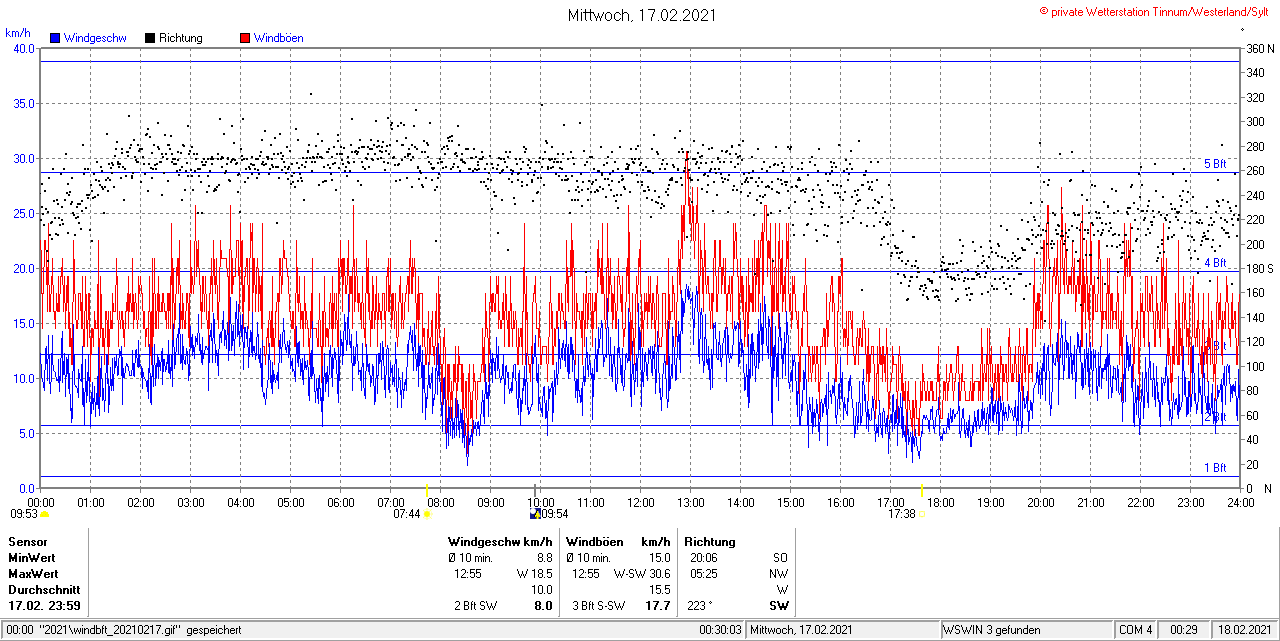Viewport: 1280px width, 641px height.
Task: Click the 'Durchschnitt' row label
Action: 42,590
